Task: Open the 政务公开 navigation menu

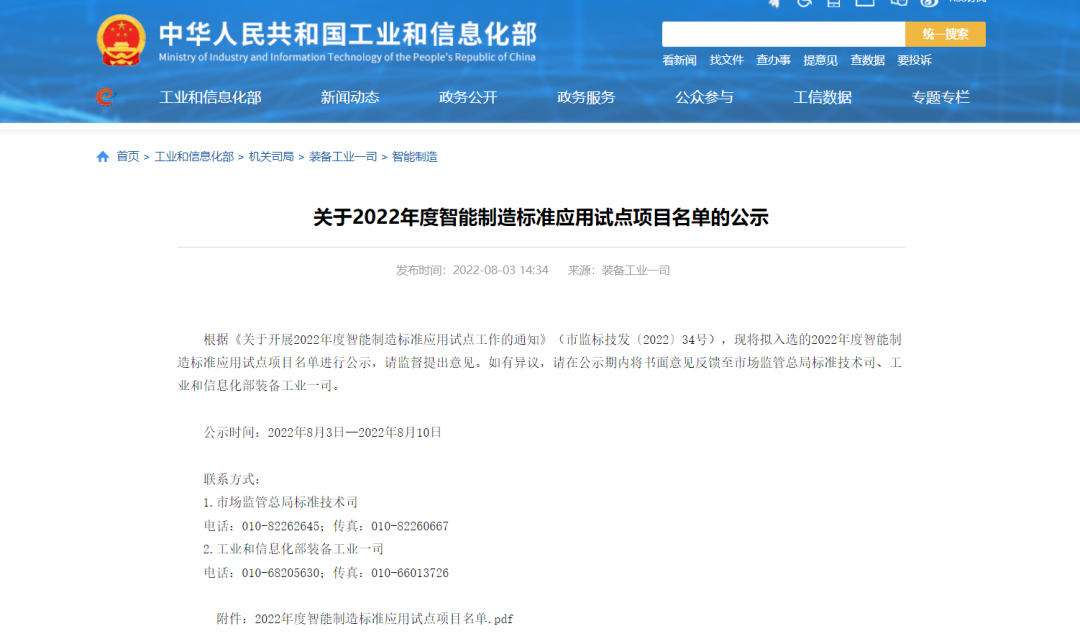Action: click(x=468, y=97)
